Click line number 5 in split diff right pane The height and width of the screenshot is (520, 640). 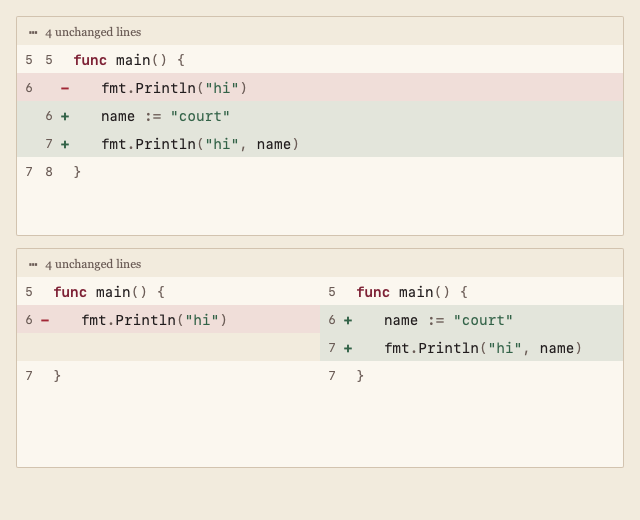332,291
